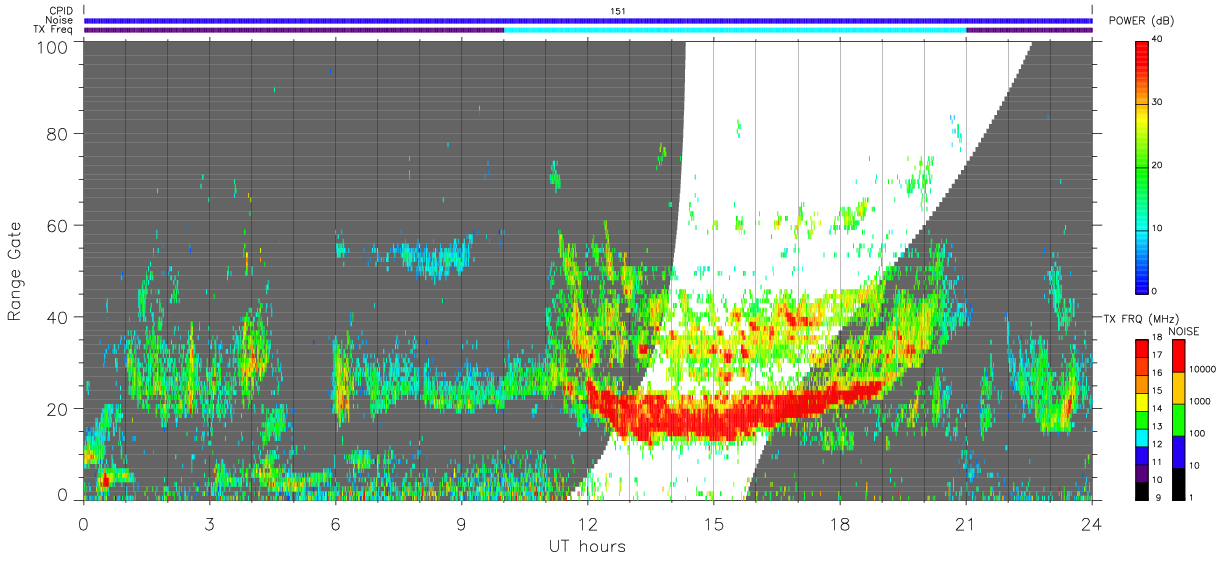
Task: Click the black segment of TX FRQ scale
Action: [x=1141, y=490]
